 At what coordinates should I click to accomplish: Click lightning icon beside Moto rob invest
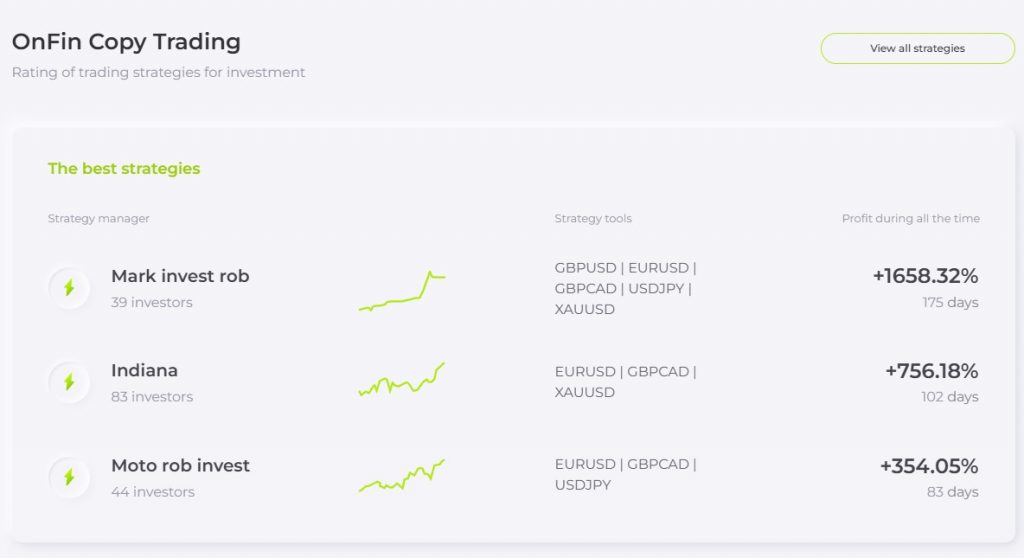pyautogui.click(x=69, y=477)
